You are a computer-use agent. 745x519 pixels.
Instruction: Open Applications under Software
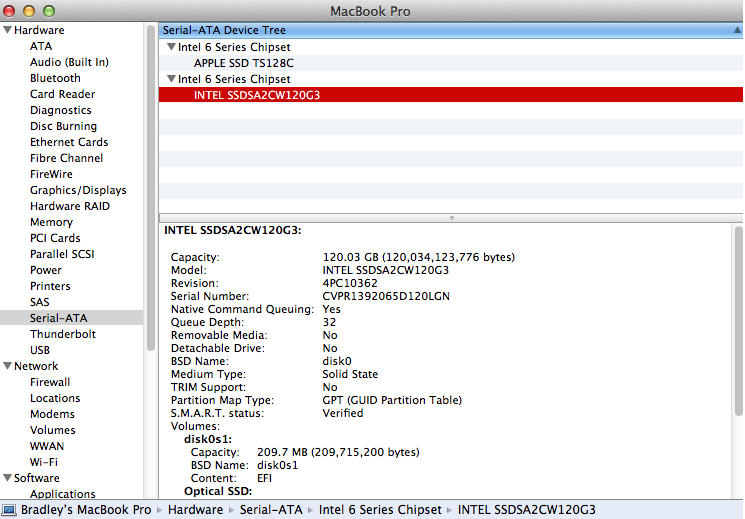coord(63,494)
